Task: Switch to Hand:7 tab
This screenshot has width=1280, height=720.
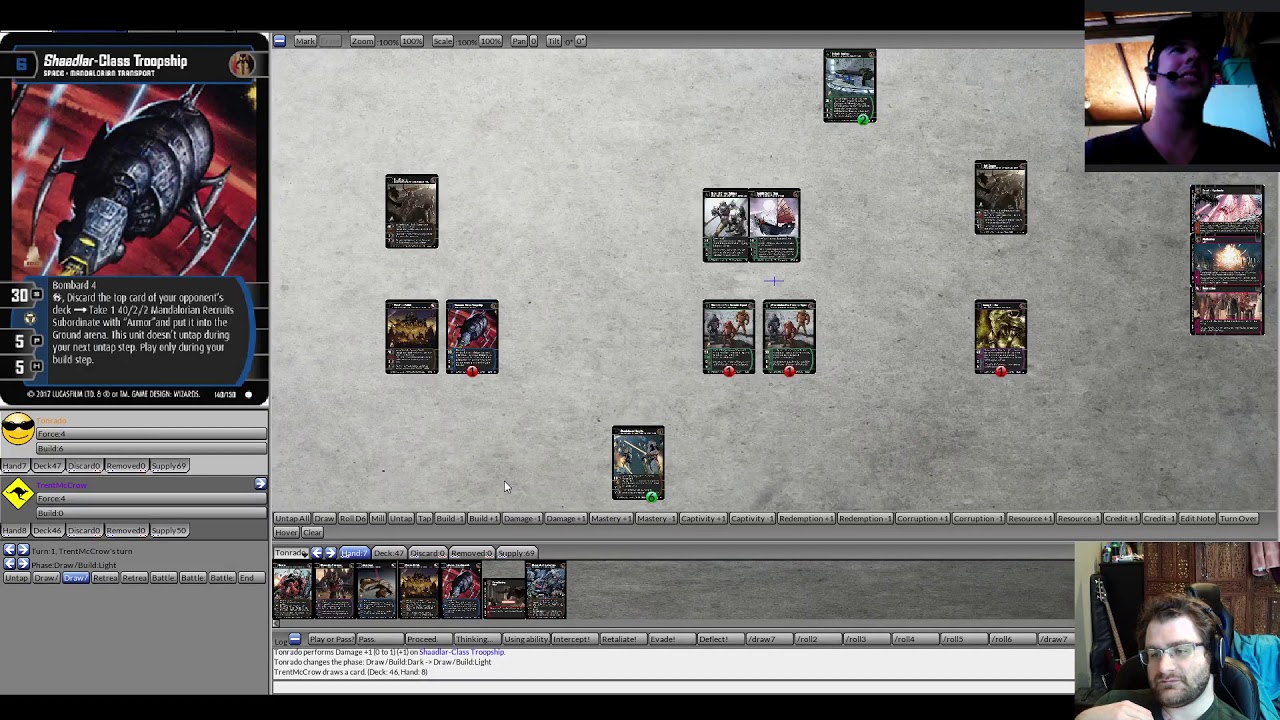Action: click(x=355, y=553)
